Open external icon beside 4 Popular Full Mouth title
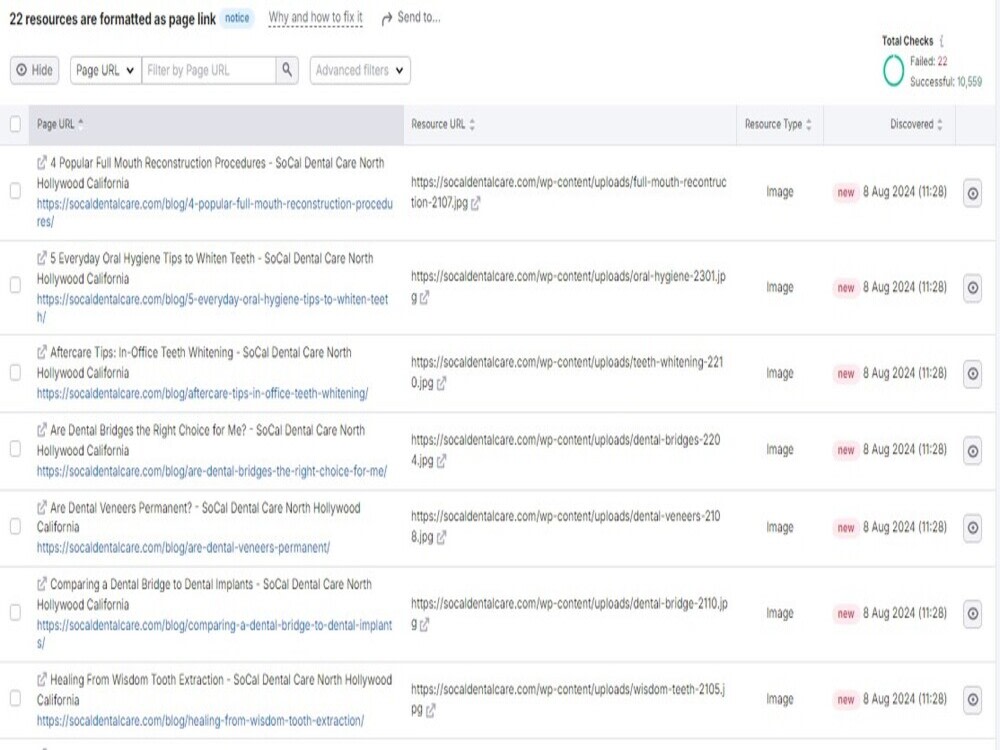1000x750 pixels. 42,163
